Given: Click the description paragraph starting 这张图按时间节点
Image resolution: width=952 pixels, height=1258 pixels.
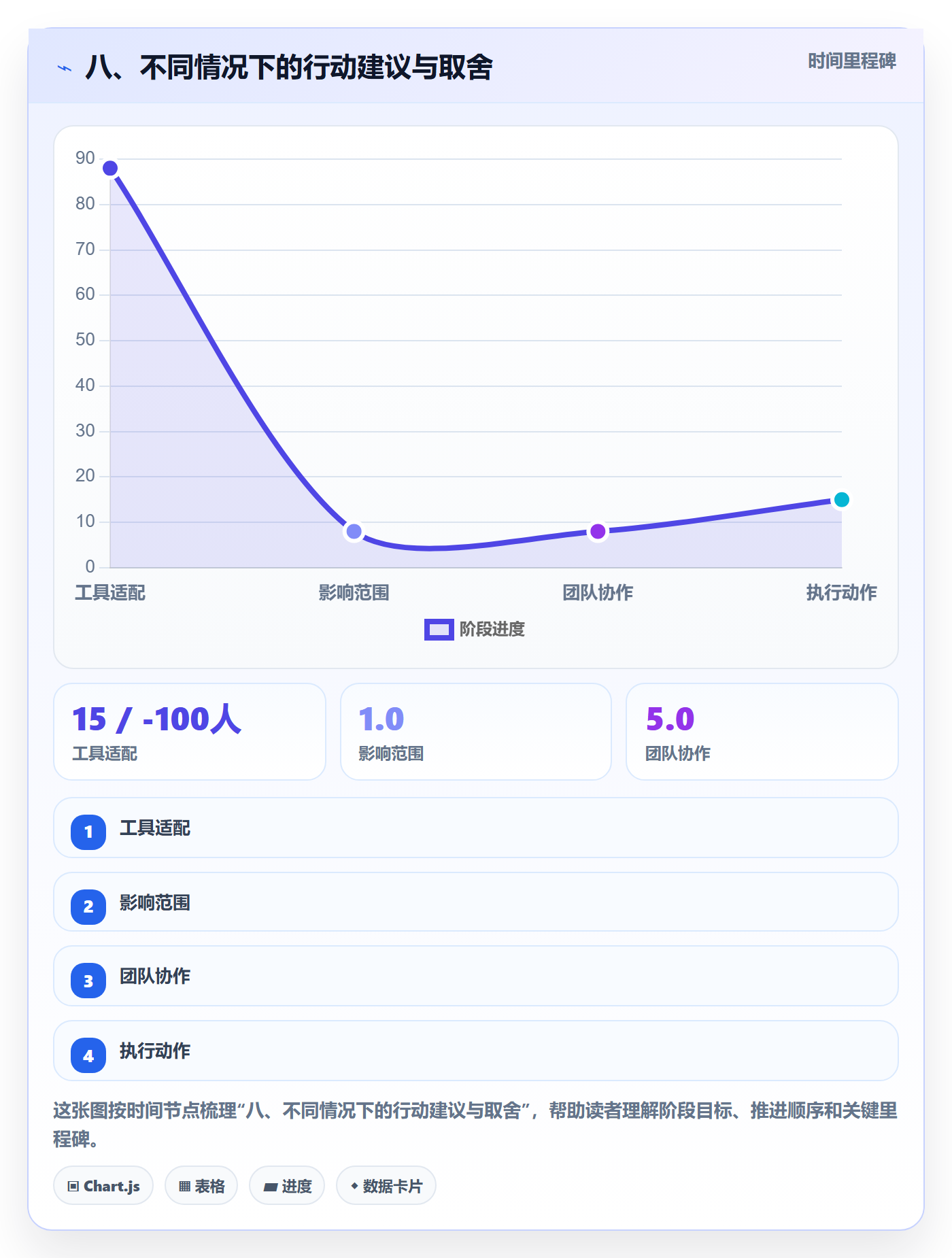Looking at the screenshot, I should point(475,1125).
